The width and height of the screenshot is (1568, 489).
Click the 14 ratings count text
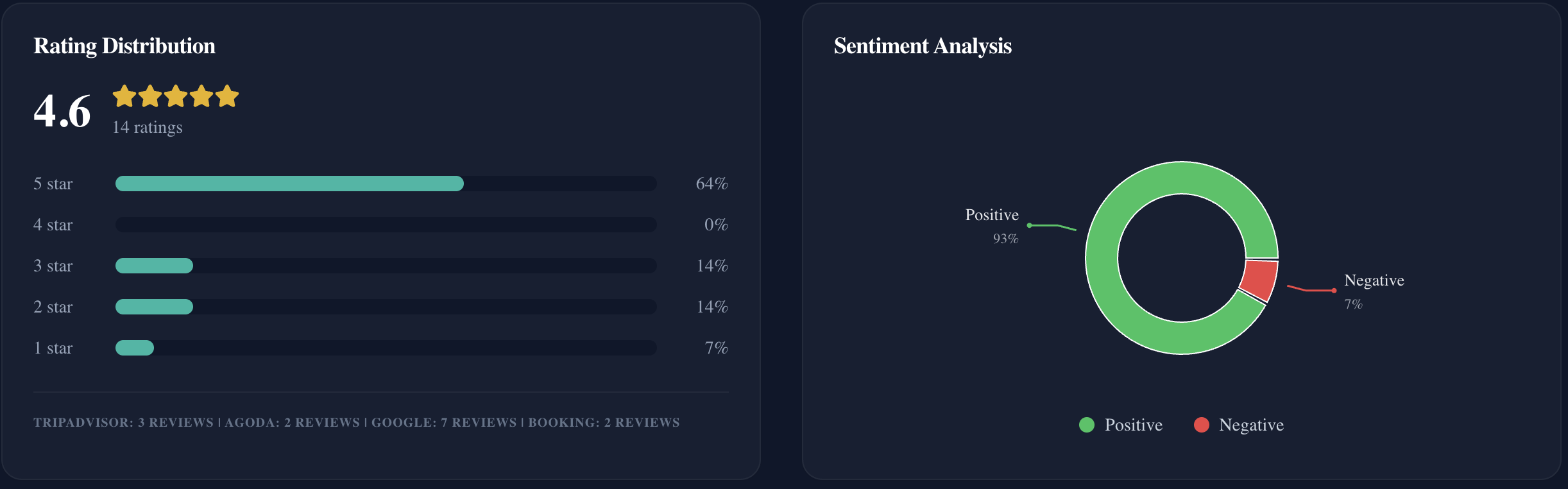point(148,127)
